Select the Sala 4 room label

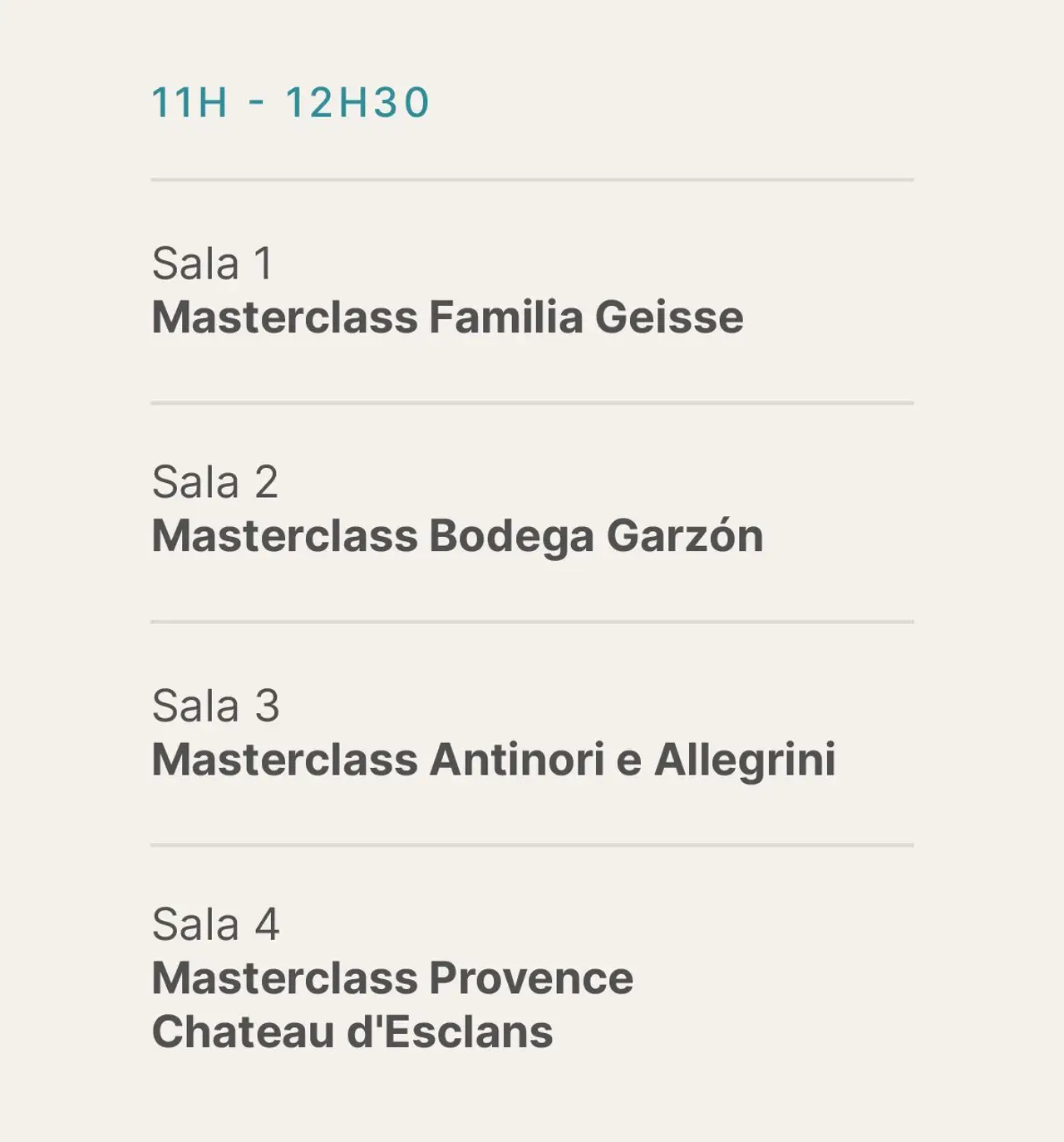(x=215, y=924)
